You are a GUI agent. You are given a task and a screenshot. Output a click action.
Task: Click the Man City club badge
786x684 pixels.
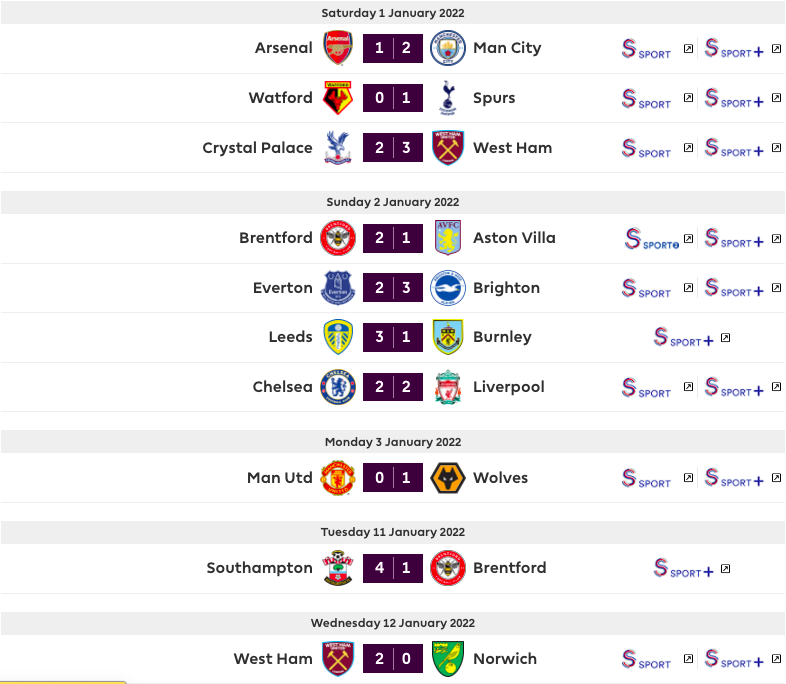tap(447, 48)
